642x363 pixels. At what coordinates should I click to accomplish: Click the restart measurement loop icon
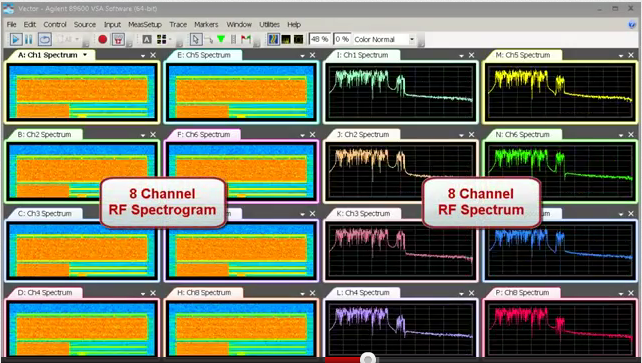(x=44, y=39)
